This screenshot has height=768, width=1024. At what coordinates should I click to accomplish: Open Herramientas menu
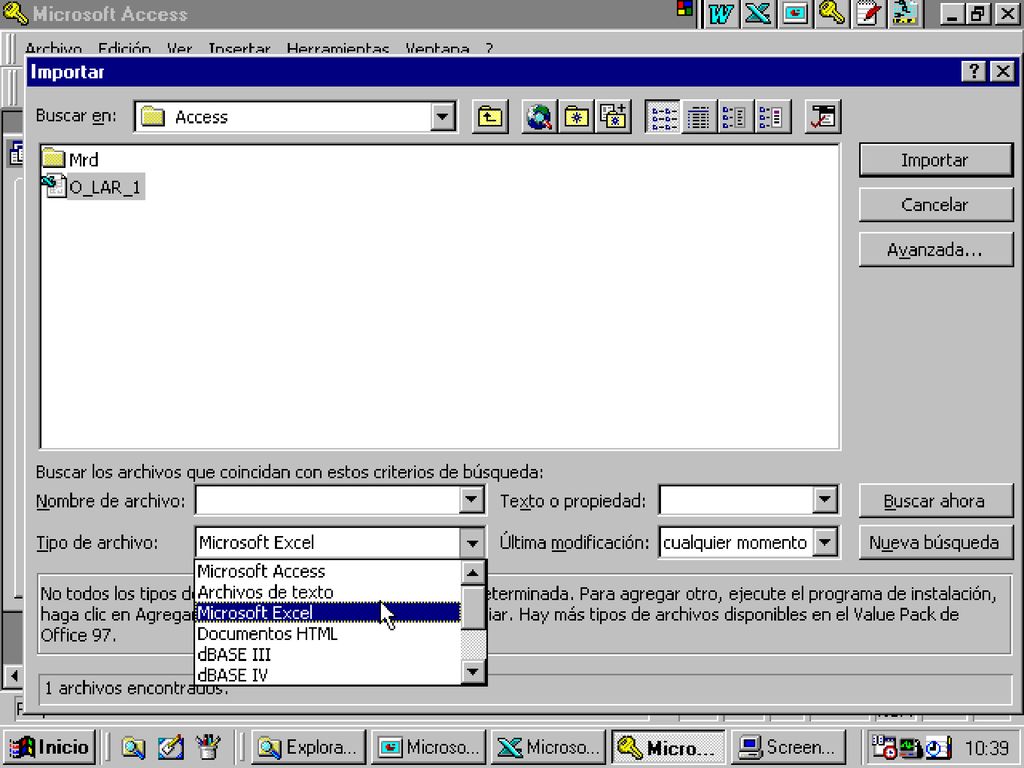(x=338, y=49)
